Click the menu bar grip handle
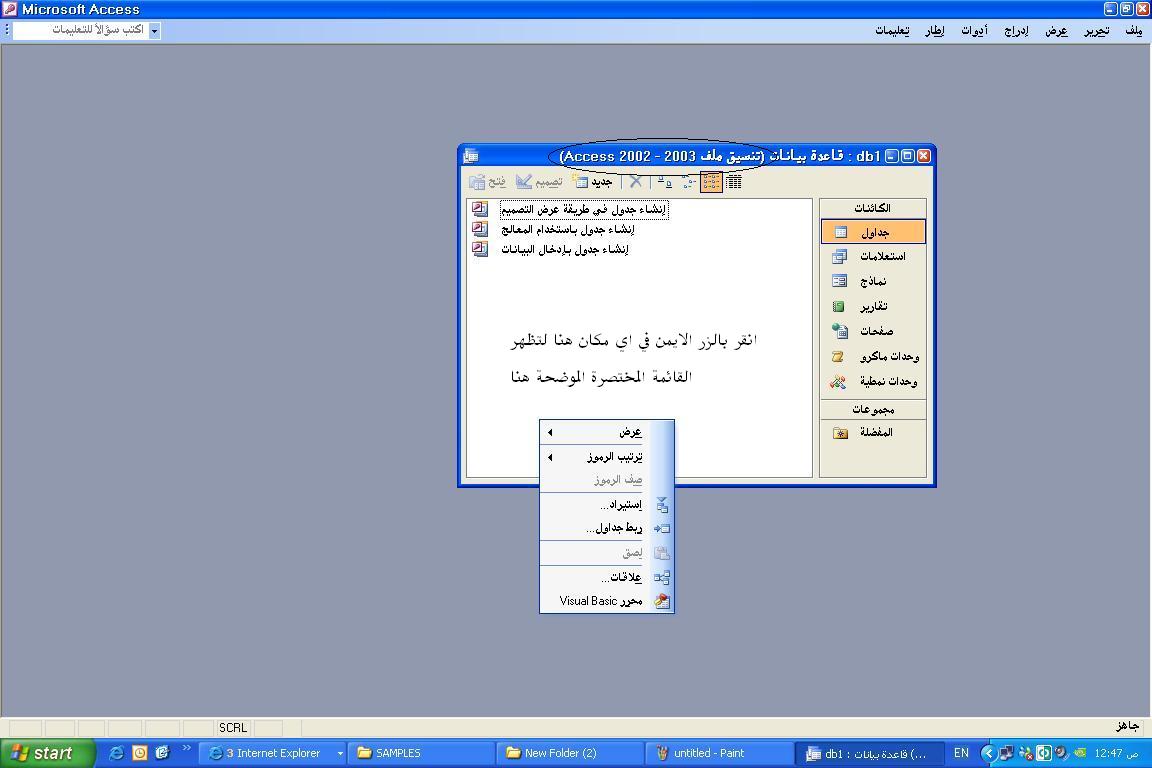Viewport: 1152px width, 768px height. (x=7, y=30)
